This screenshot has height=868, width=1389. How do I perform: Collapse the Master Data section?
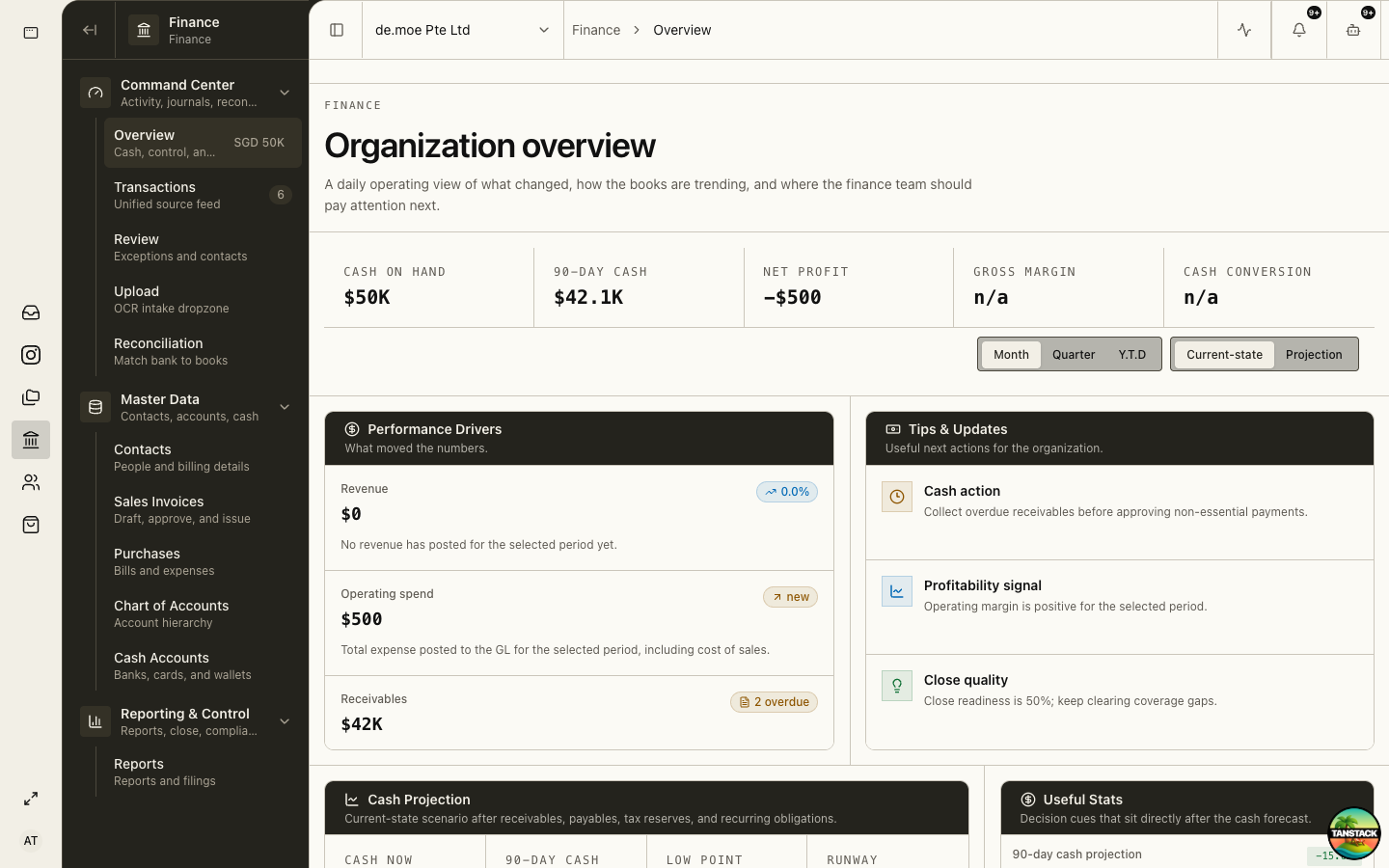(285, 407)
